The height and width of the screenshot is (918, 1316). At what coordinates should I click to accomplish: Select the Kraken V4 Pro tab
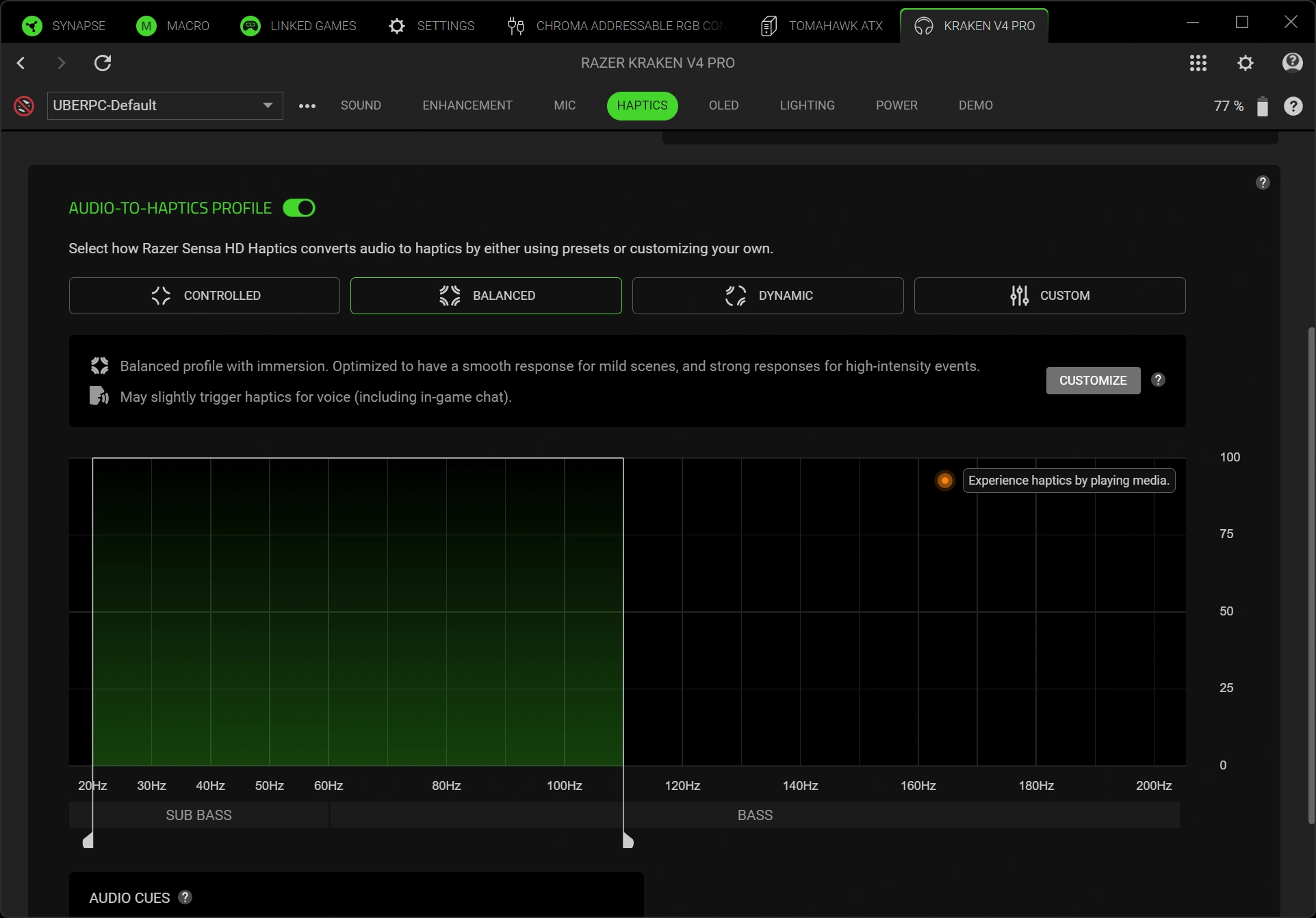point(975,26)
